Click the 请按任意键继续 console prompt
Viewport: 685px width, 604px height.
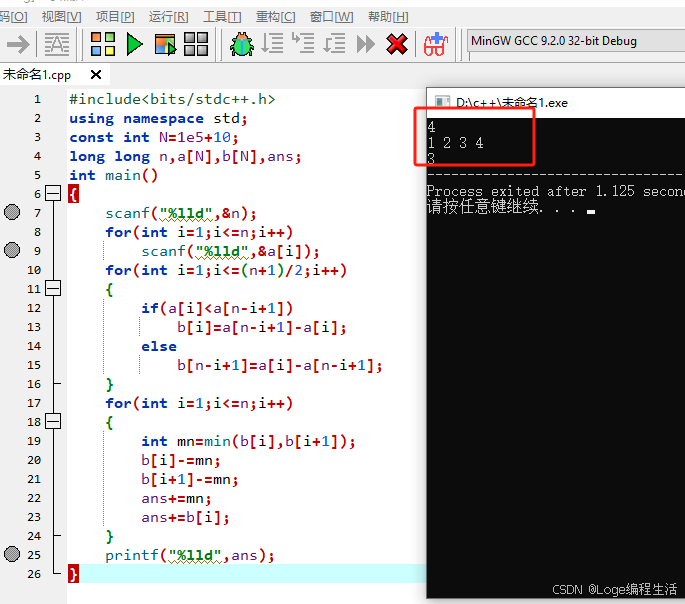point(485,207)
